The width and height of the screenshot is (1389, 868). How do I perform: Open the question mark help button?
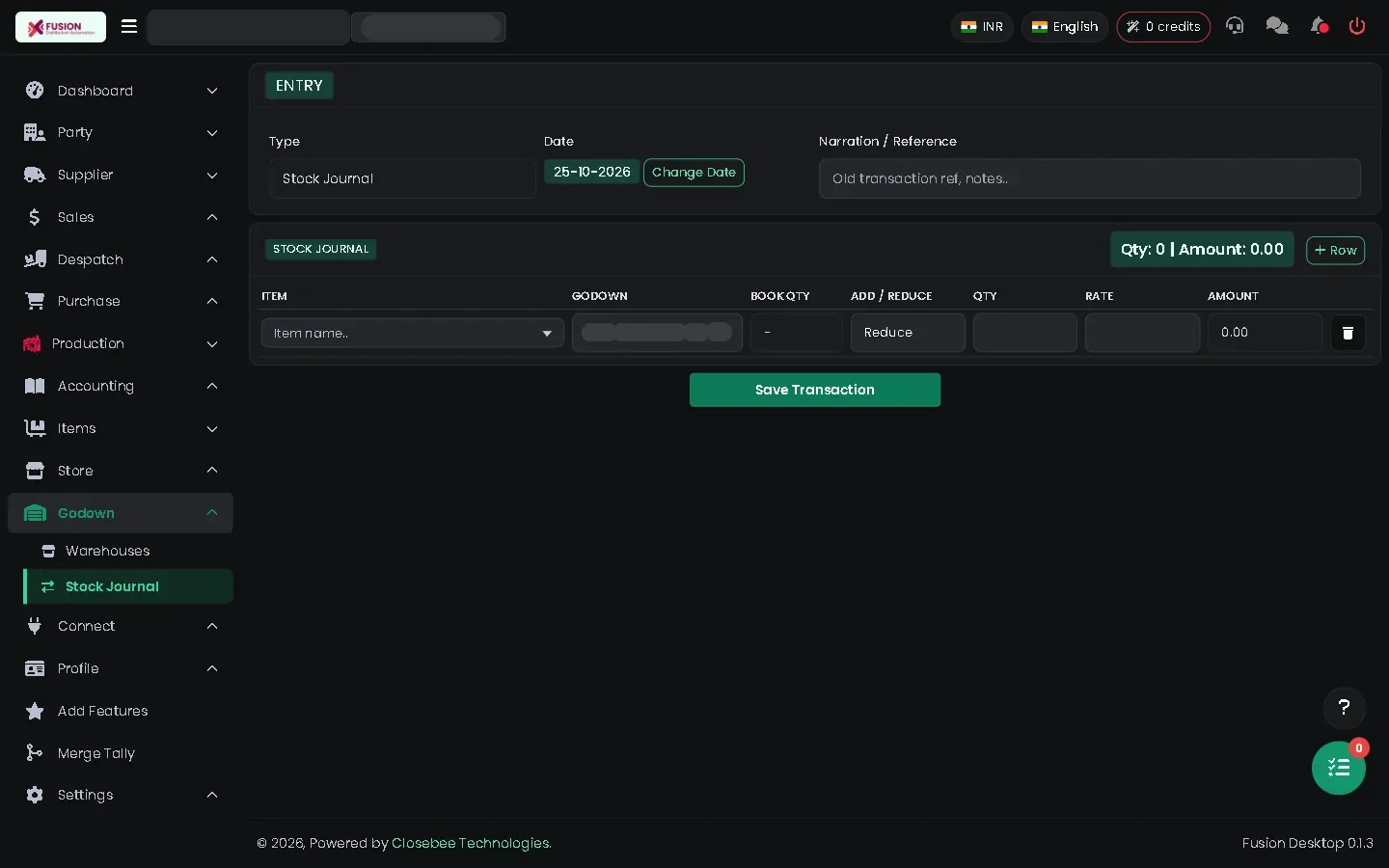(x=1344, y=708)
